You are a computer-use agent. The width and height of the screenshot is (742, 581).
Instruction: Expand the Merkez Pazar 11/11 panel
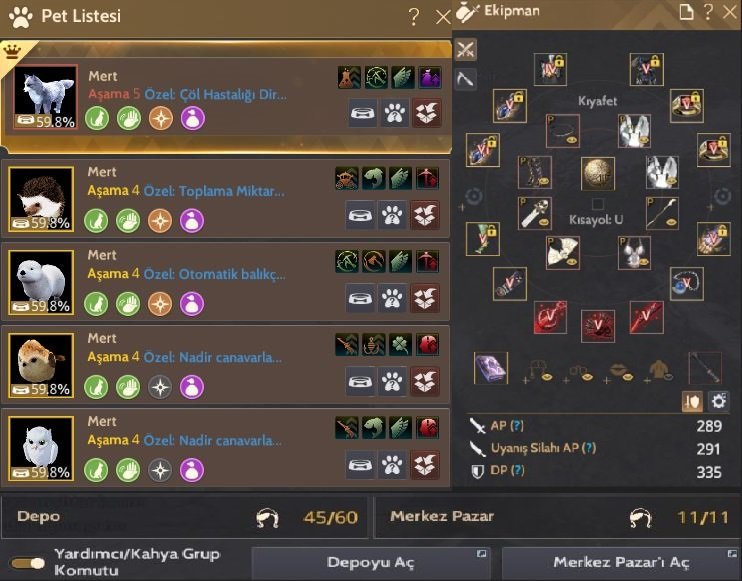558,517
